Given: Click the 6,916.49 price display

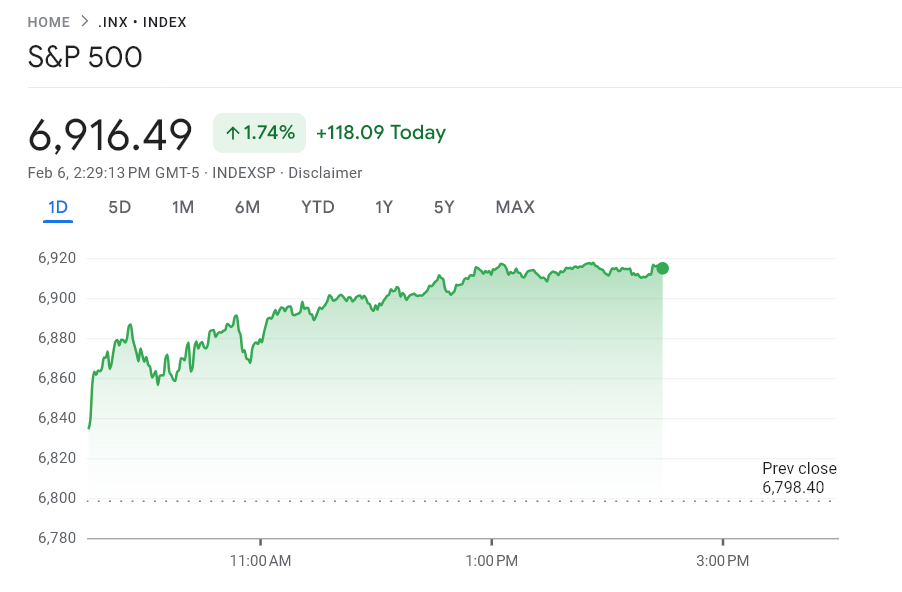Looking at the screenshot, I should pos(110,134).
